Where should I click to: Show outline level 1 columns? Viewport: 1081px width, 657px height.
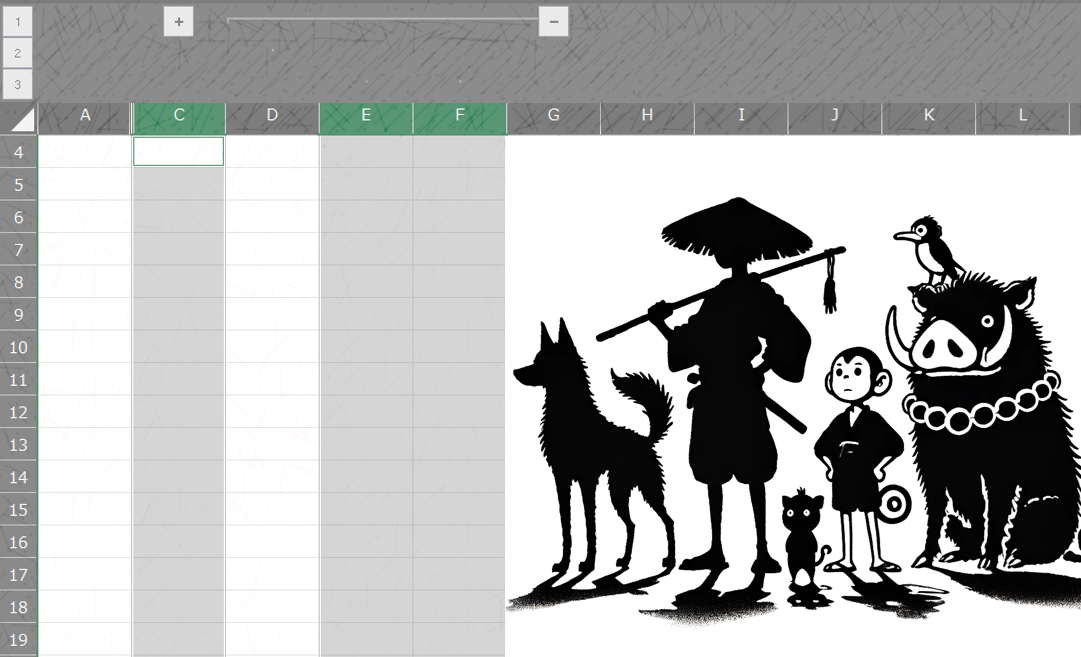coord(18,21)
